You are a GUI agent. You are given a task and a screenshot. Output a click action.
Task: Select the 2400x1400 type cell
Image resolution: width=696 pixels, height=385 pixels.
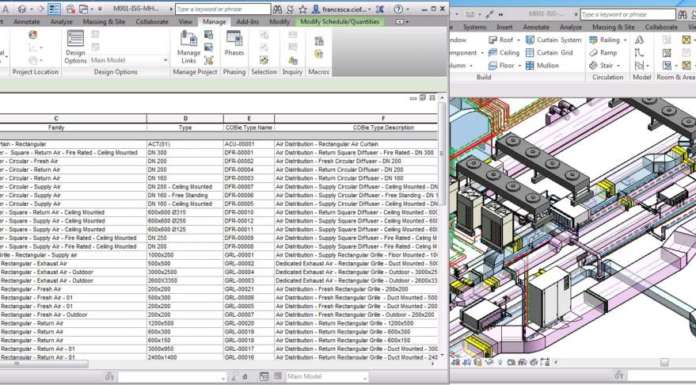(185, 357)
